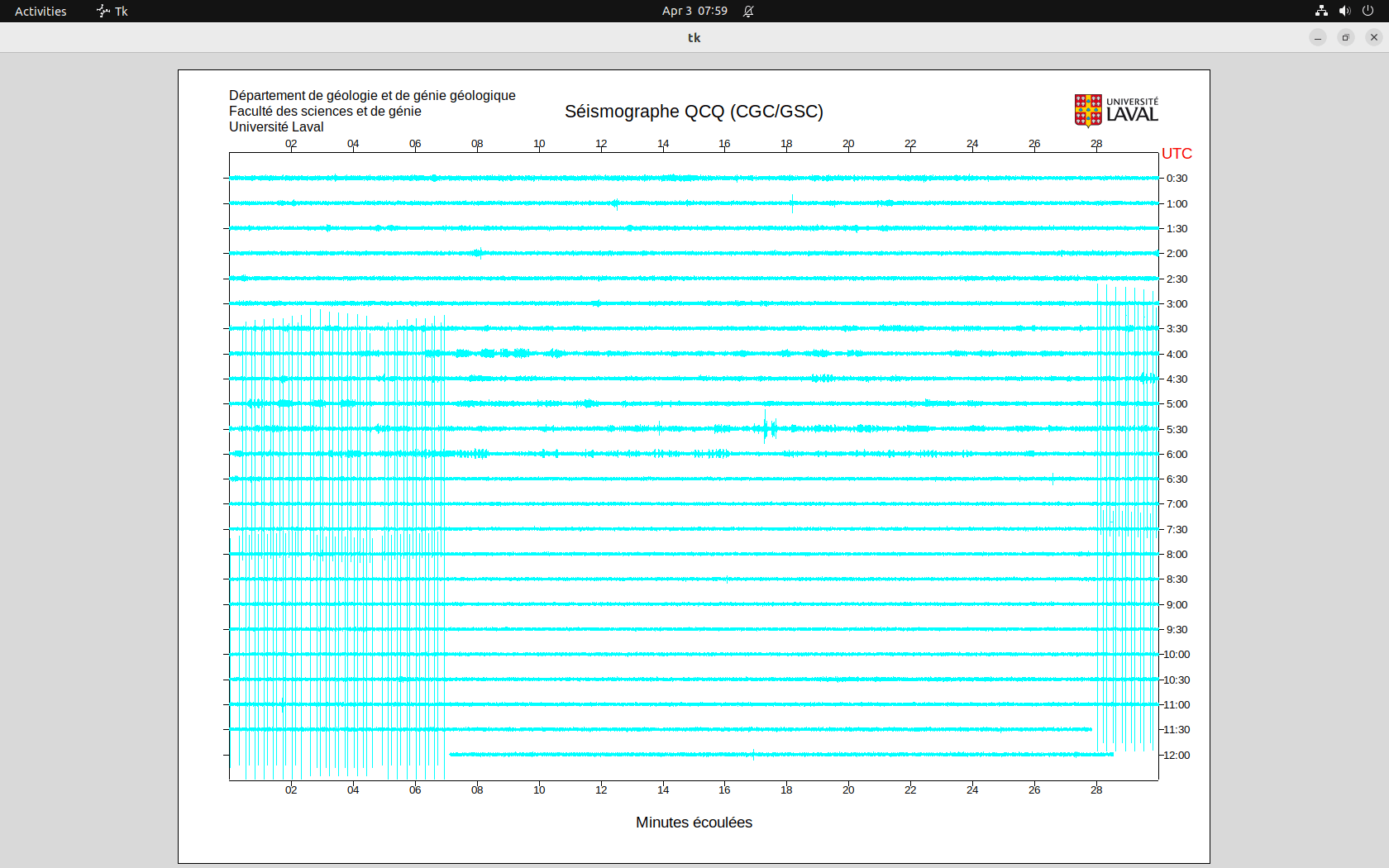Click the Séismographe QCQ (CGC/GSC) title
Viewport: 1389px width, 868px height.
[694, 112]
